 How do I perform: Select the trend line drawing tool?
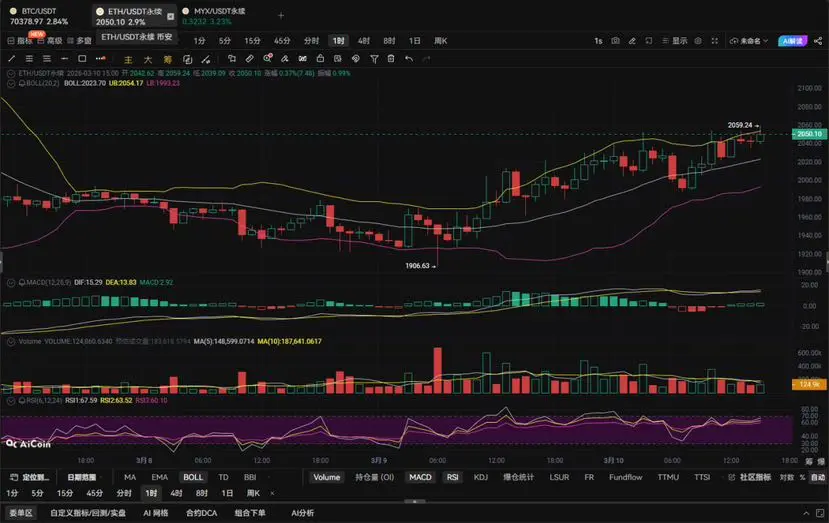click(12, 59)
